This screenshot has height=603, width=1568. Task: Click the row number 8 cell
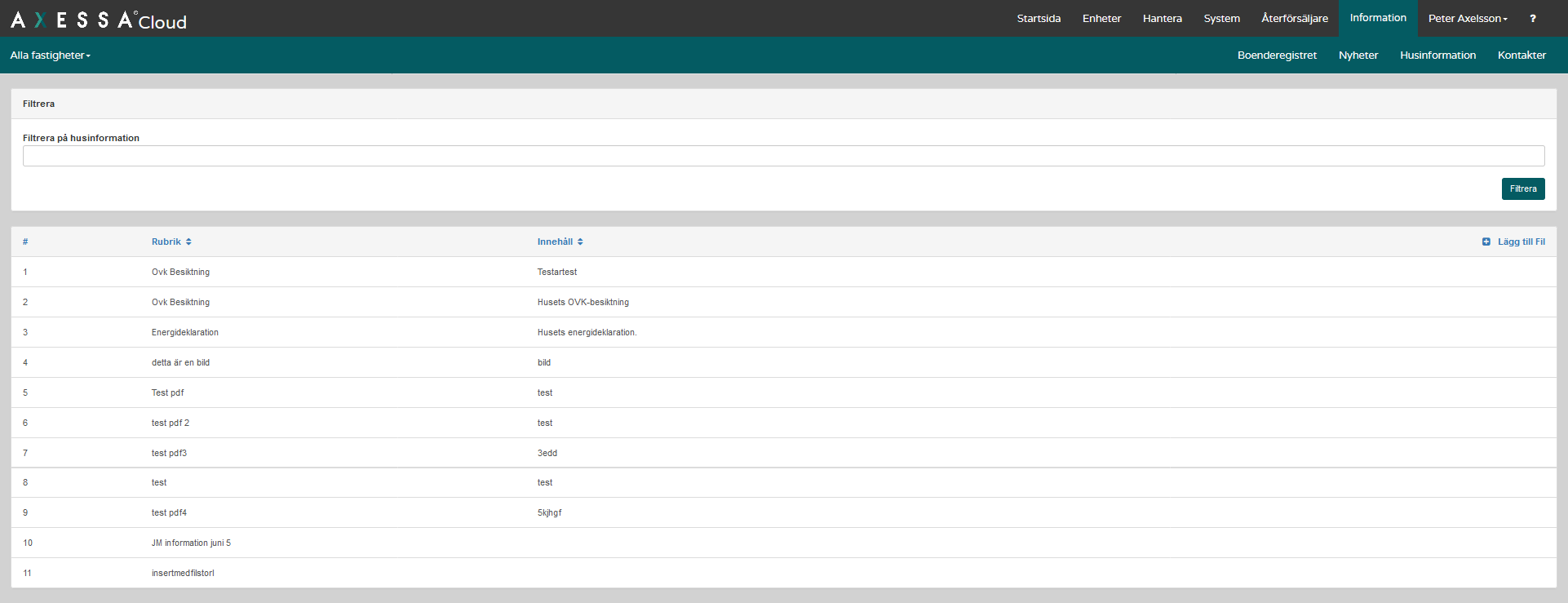[25, 482]
